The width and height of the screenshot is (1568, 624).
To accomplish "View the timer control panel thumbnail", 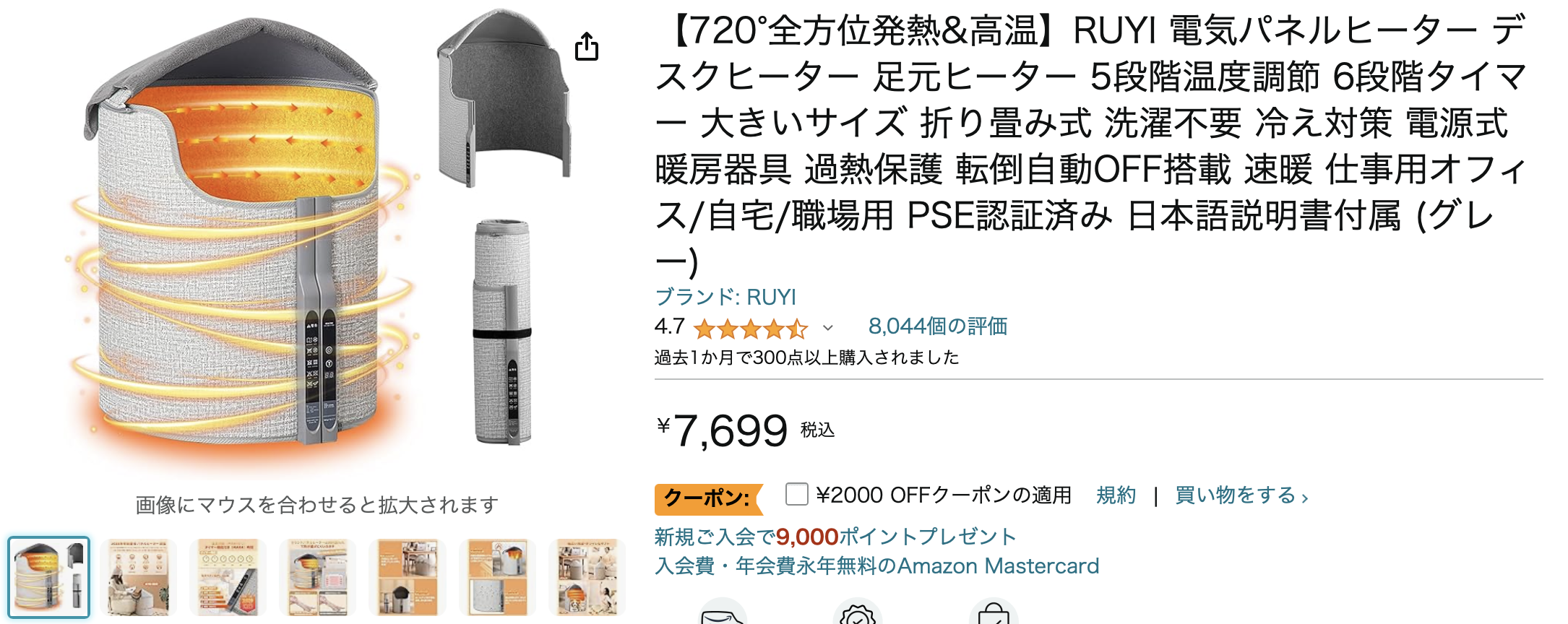I will click(x=228, y=577).
